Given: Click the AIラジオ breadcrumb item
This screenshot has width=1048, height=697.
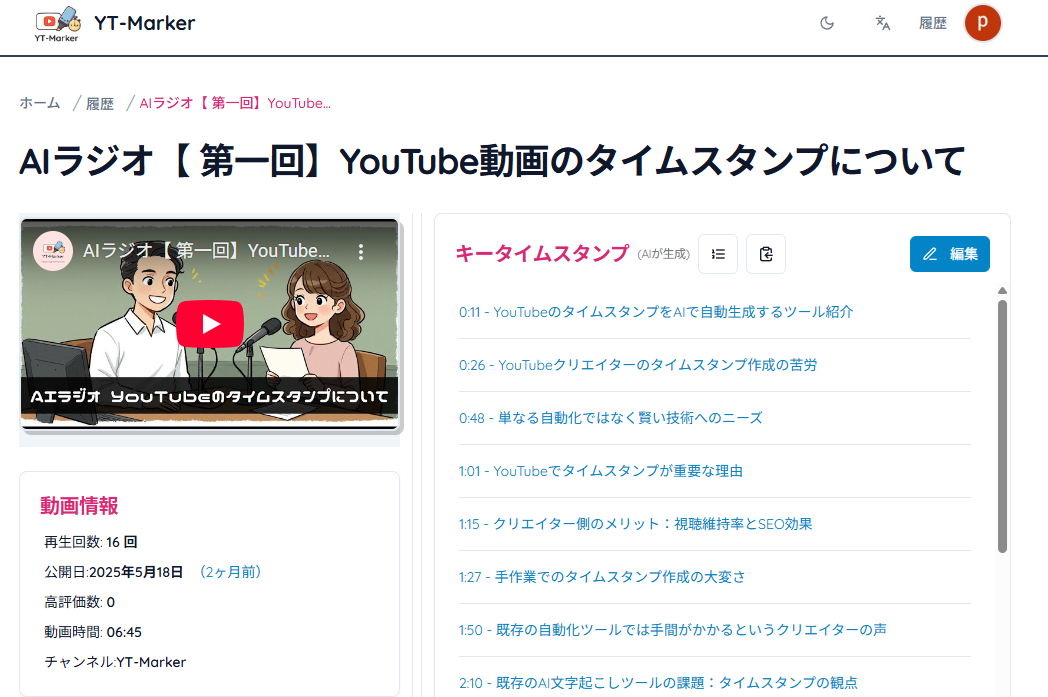Looking at the screenshot, I should coord(235,103).
